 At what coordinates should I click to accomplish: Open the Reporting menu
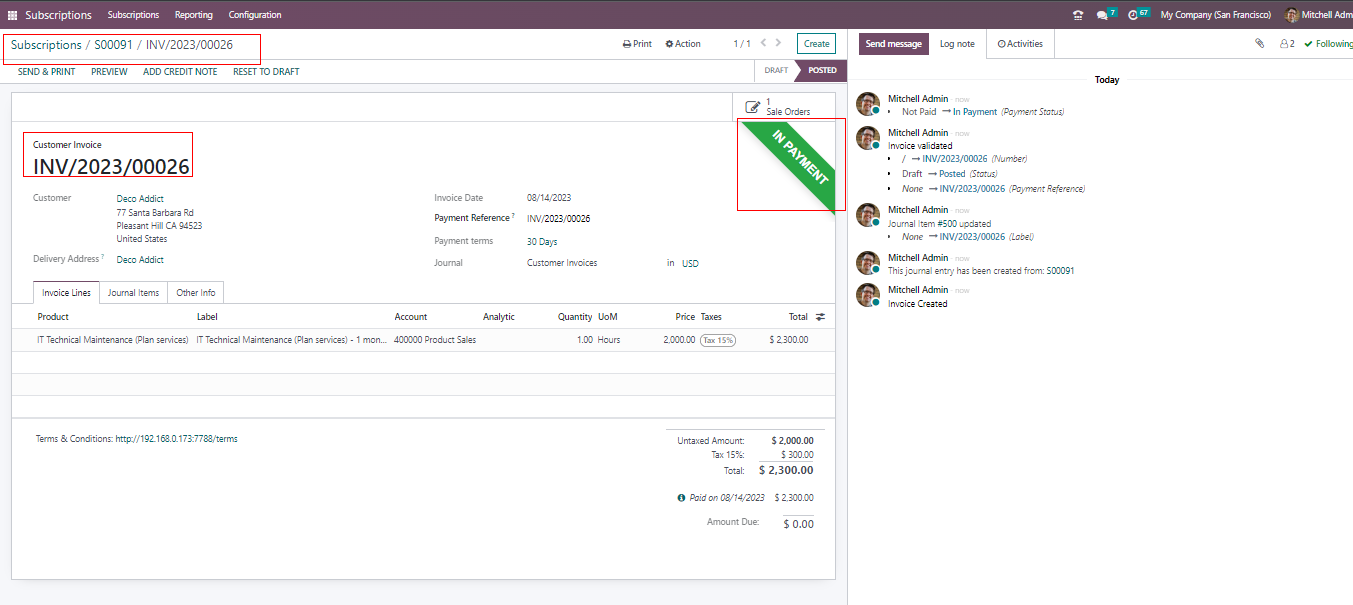tap(193, 15)
